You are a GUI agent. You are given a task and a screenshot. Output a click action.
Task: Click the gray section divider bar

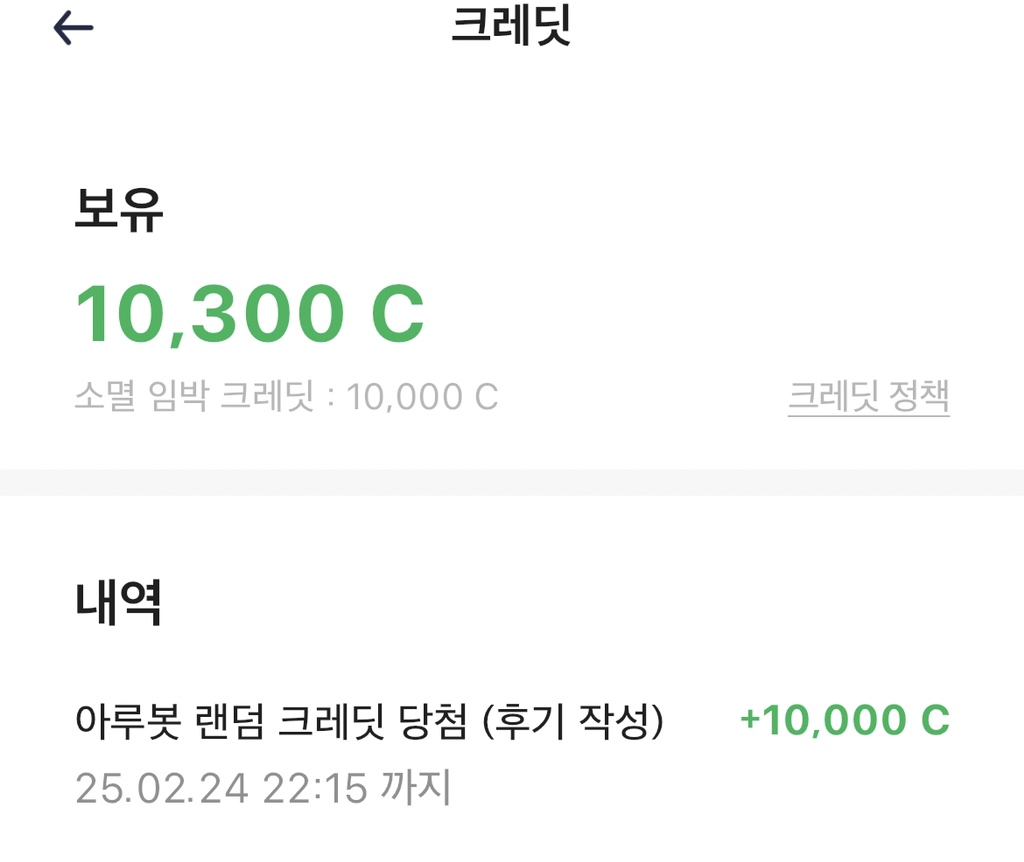point(512,482)
